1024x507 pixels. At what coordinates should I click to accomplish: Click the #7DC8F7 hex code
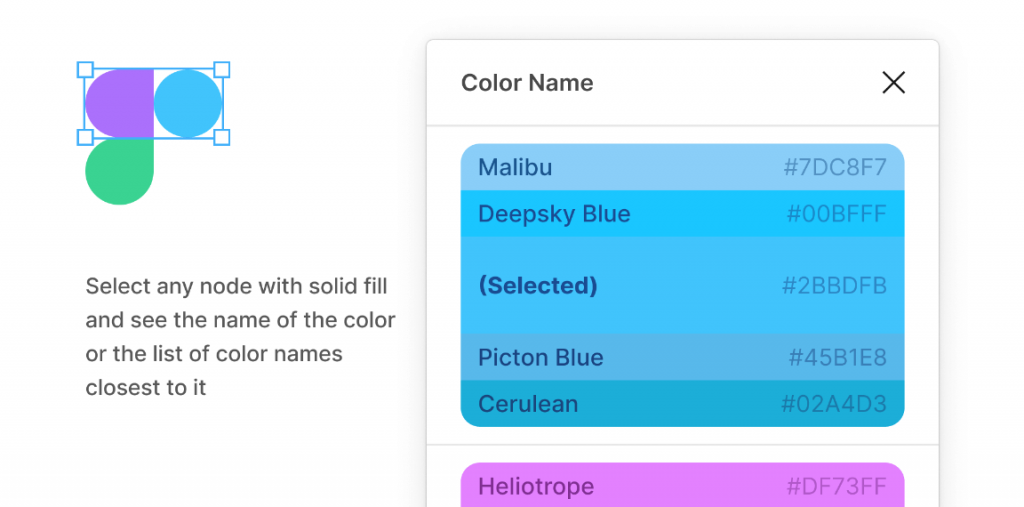click(835, 167)
